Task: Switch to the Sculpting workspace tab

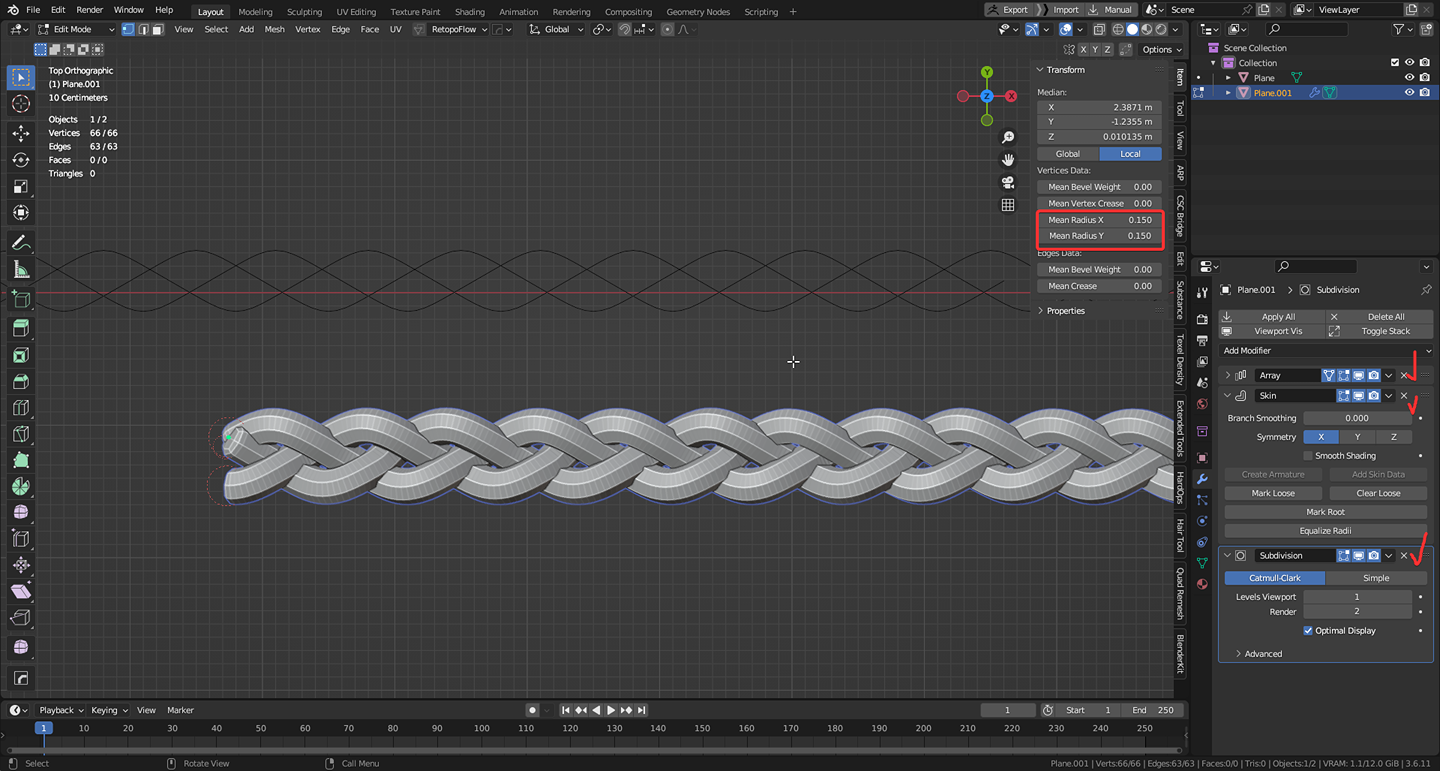Action: coord(304,12)
